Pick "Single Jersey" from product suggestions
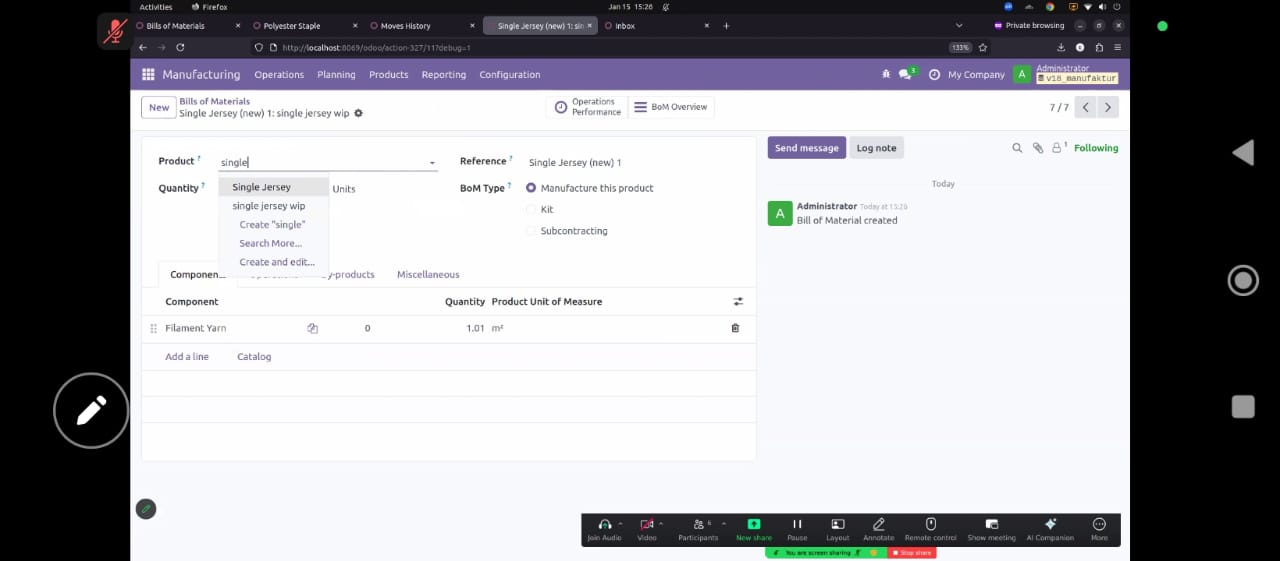The width and height of the screenshot is (1280, 561). coord(262,187)
